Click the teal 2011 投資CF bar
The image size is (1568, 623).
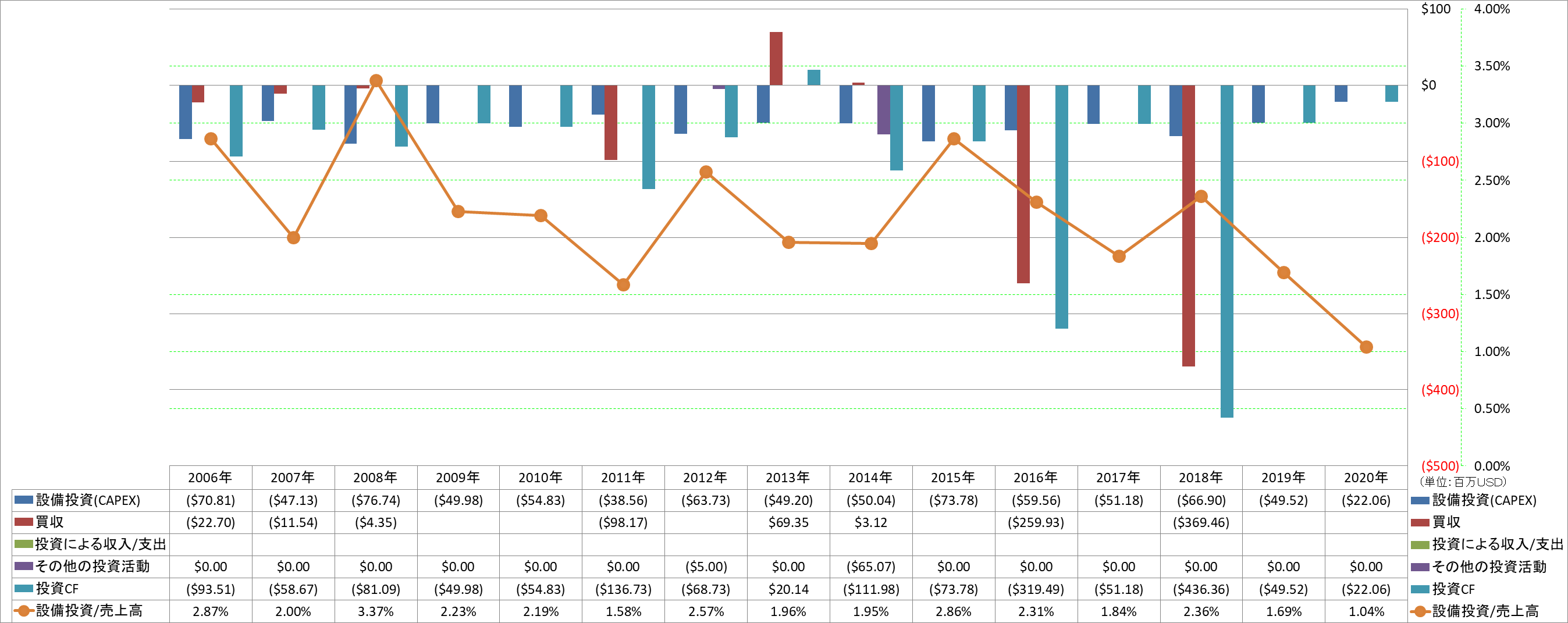(x=649, y=137)
